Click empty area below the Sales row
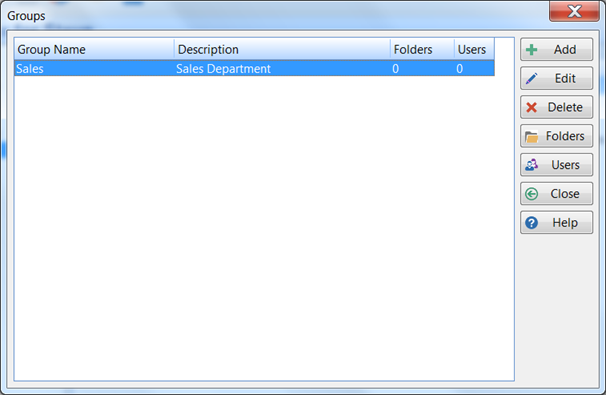Viewport: 606px width, 395px height. point(264,228)
